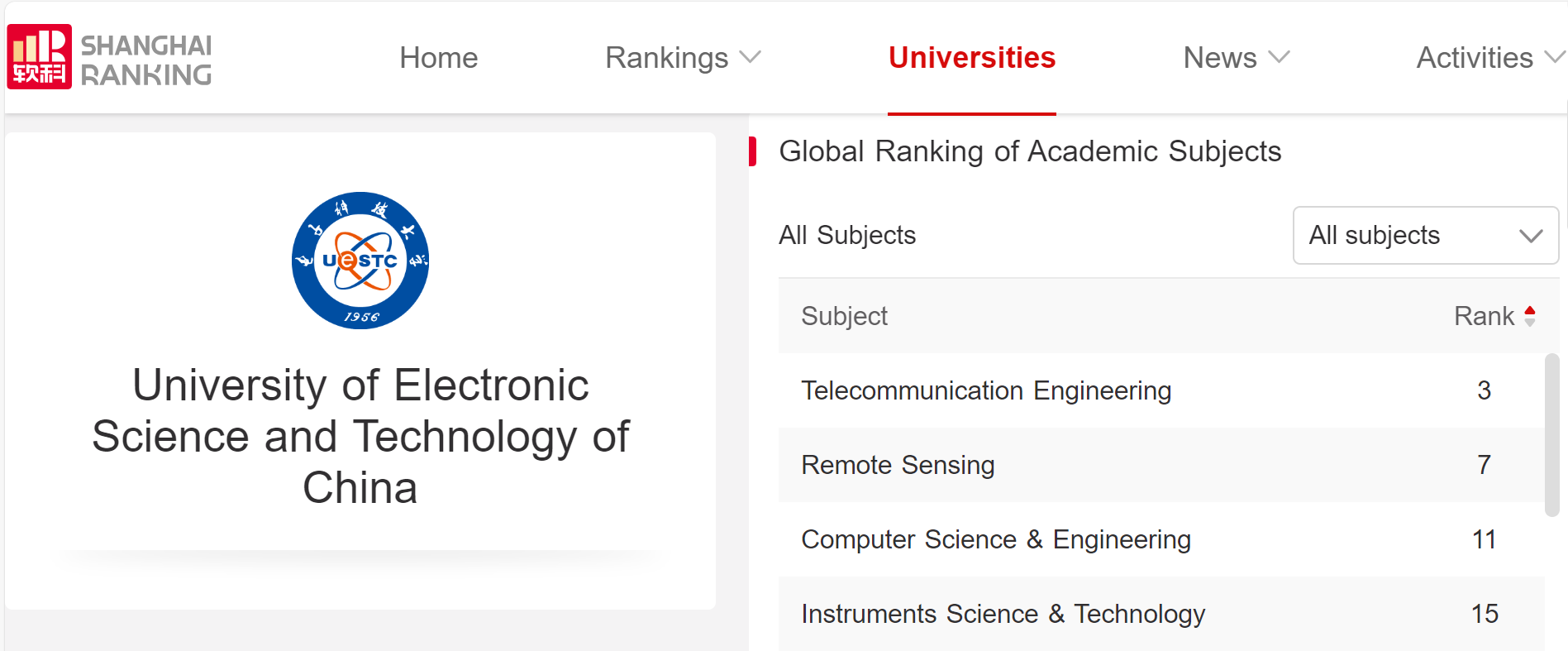Open Instruments Science & Technology row

tap(1161, 614)
